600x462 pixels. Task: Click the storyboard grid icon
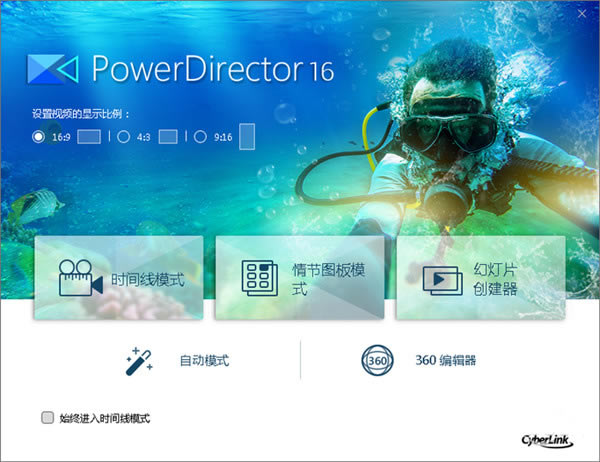pos(260,278)
